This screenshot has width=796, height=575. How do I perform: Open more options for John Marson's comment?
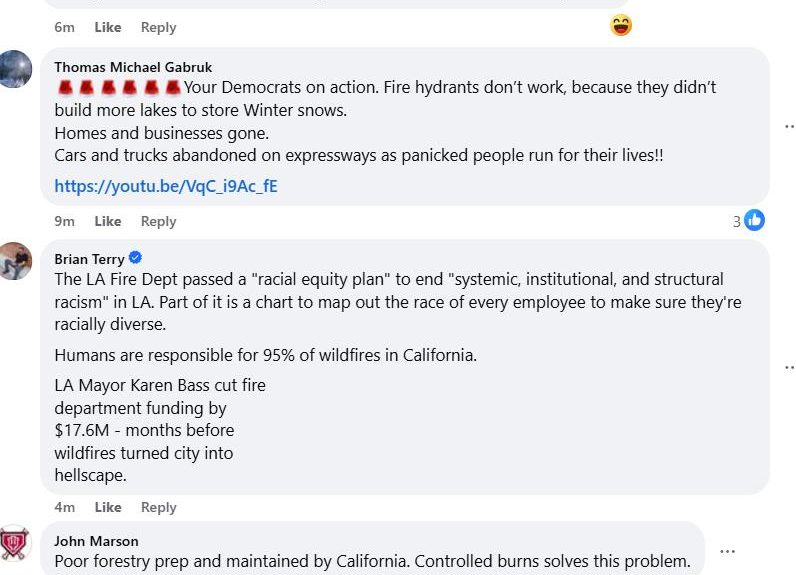click(727, 551)
